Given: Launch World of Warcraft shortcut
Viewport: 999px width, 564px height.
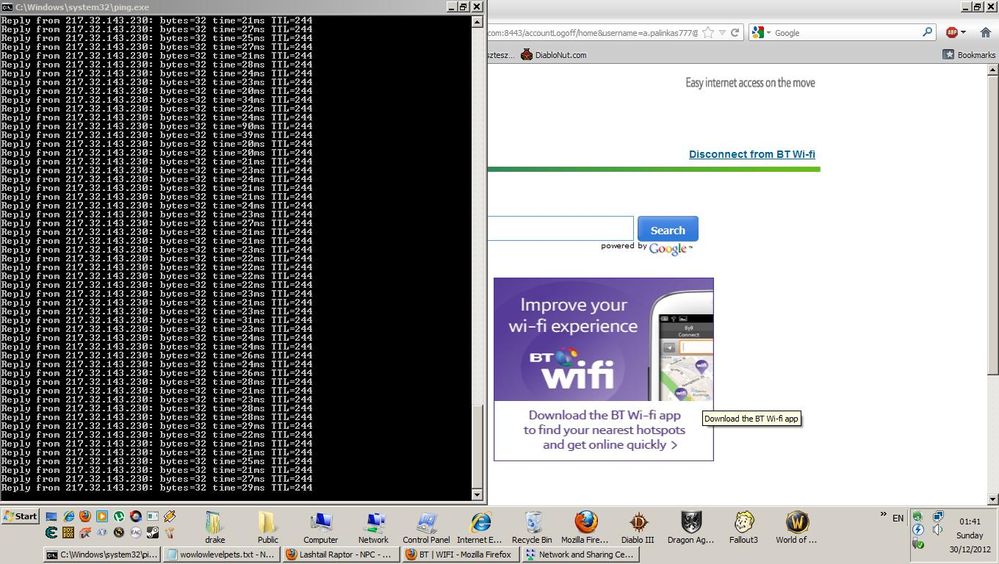Looking at the screenshot, I should (x=796, y=527).
